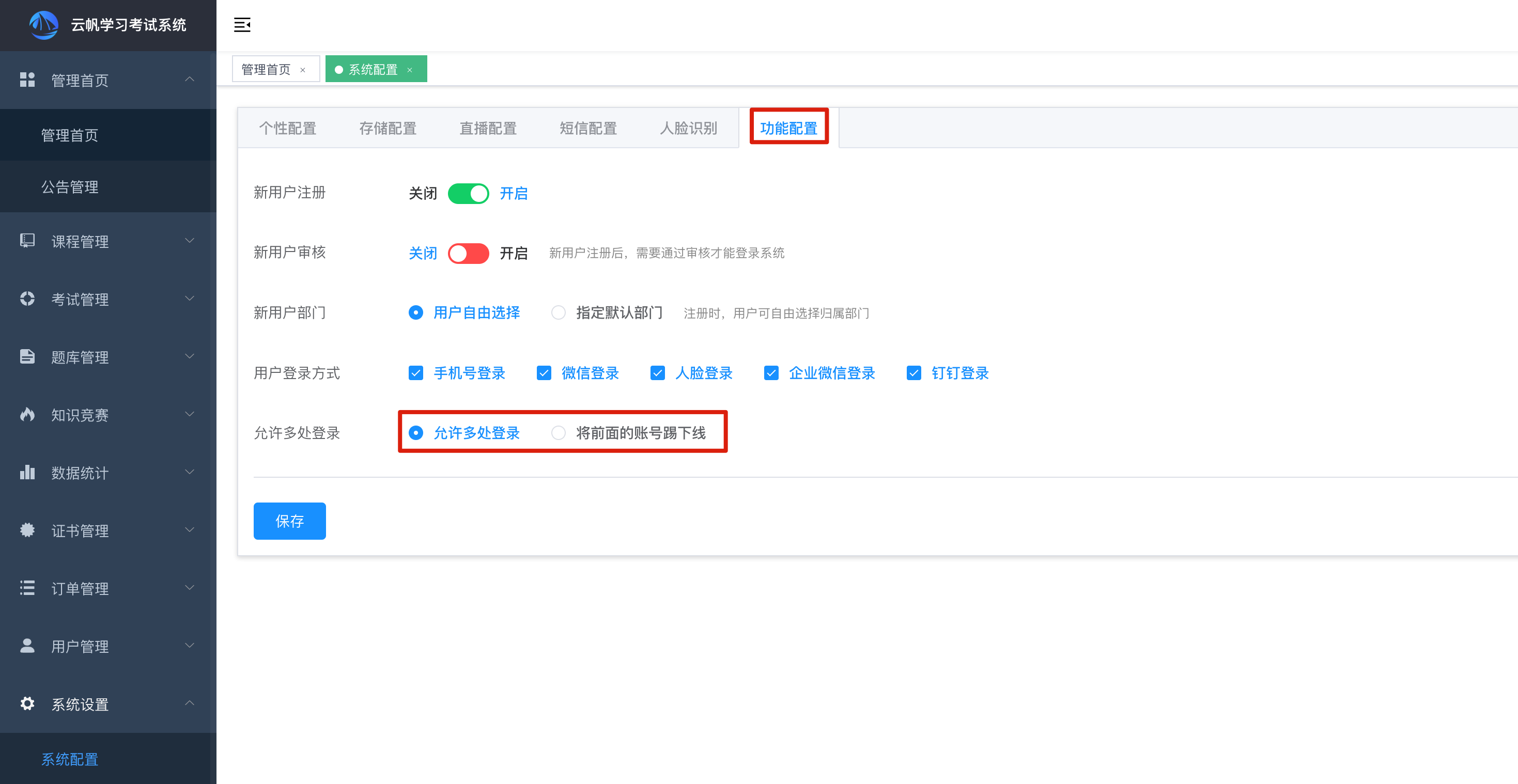Click 关闭 label for 新用户审核

(423, 253)
